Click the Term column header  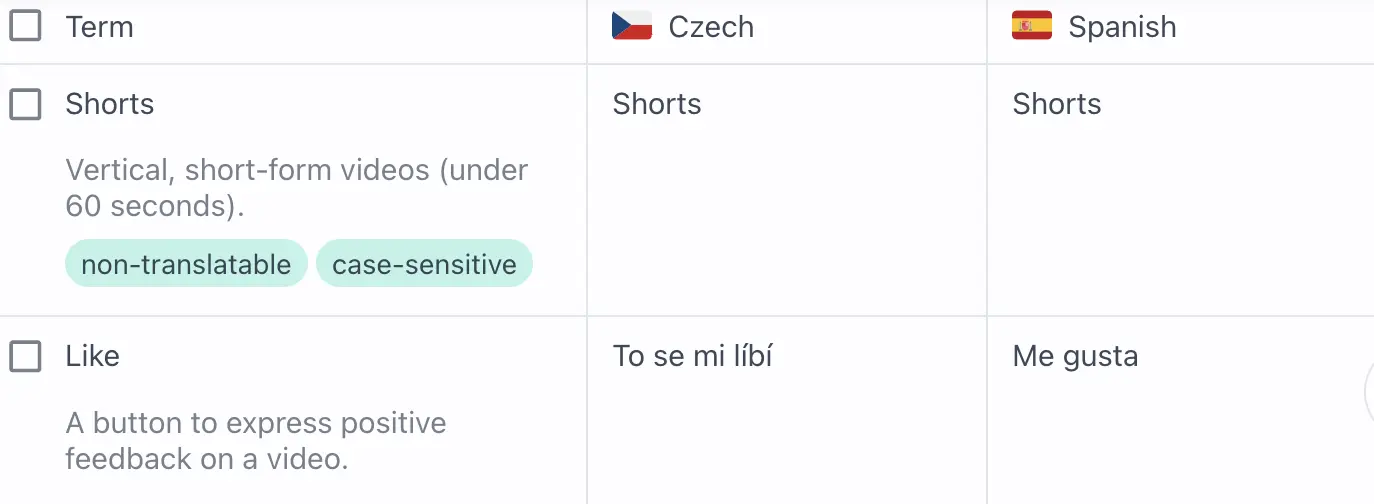point(99,27)
